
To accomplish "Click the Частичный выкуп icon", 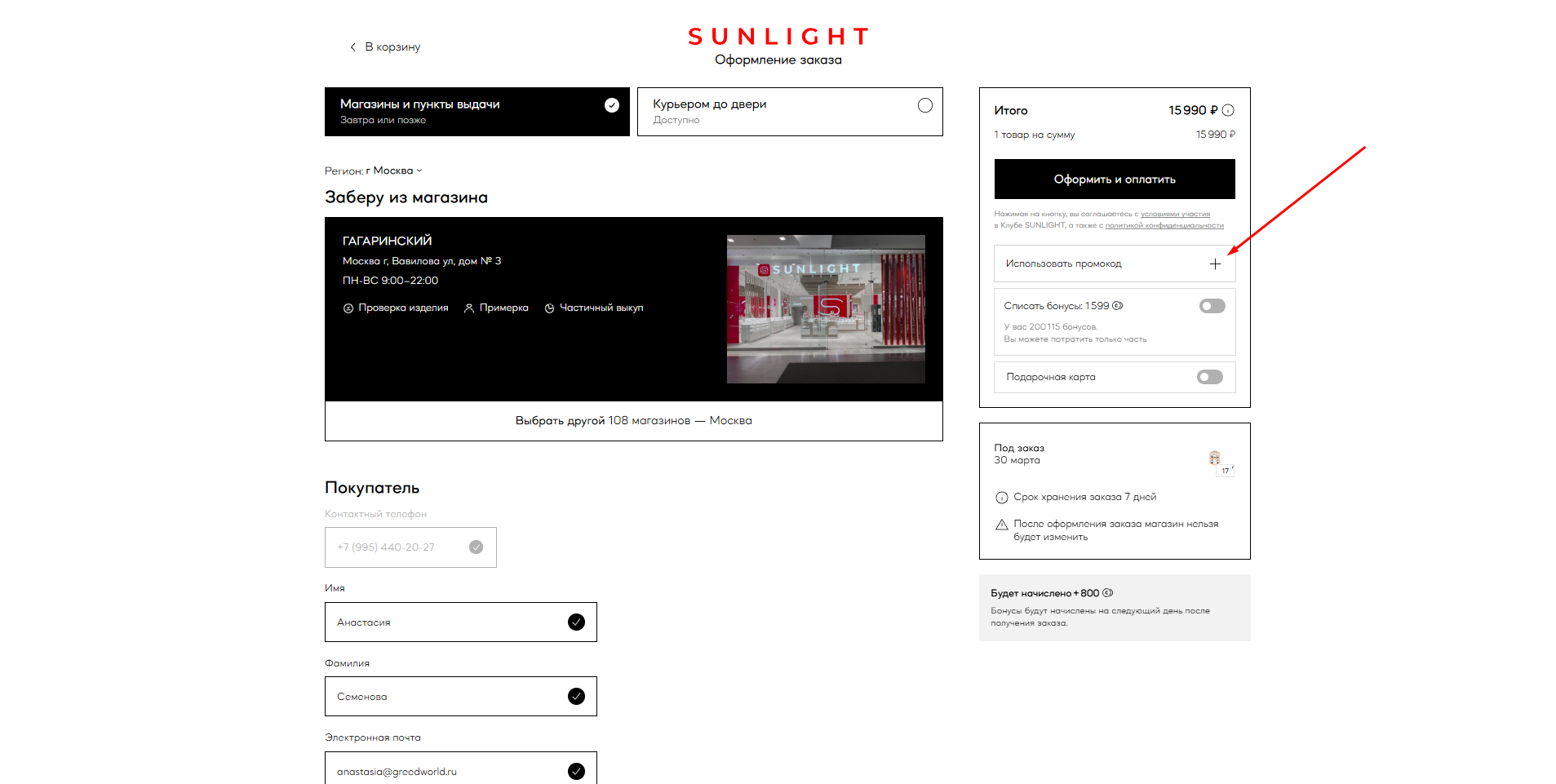I will (x=549, y=308).
